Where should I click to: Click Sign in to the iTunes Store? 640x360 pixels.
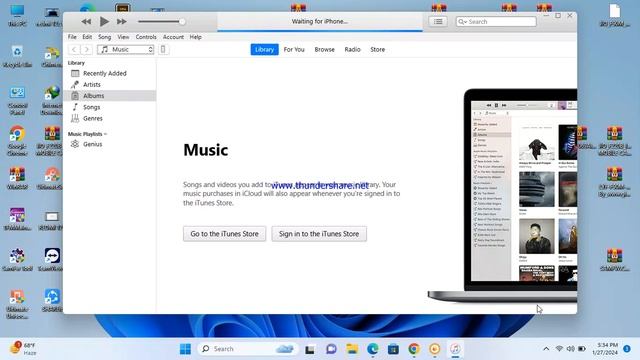319,234
